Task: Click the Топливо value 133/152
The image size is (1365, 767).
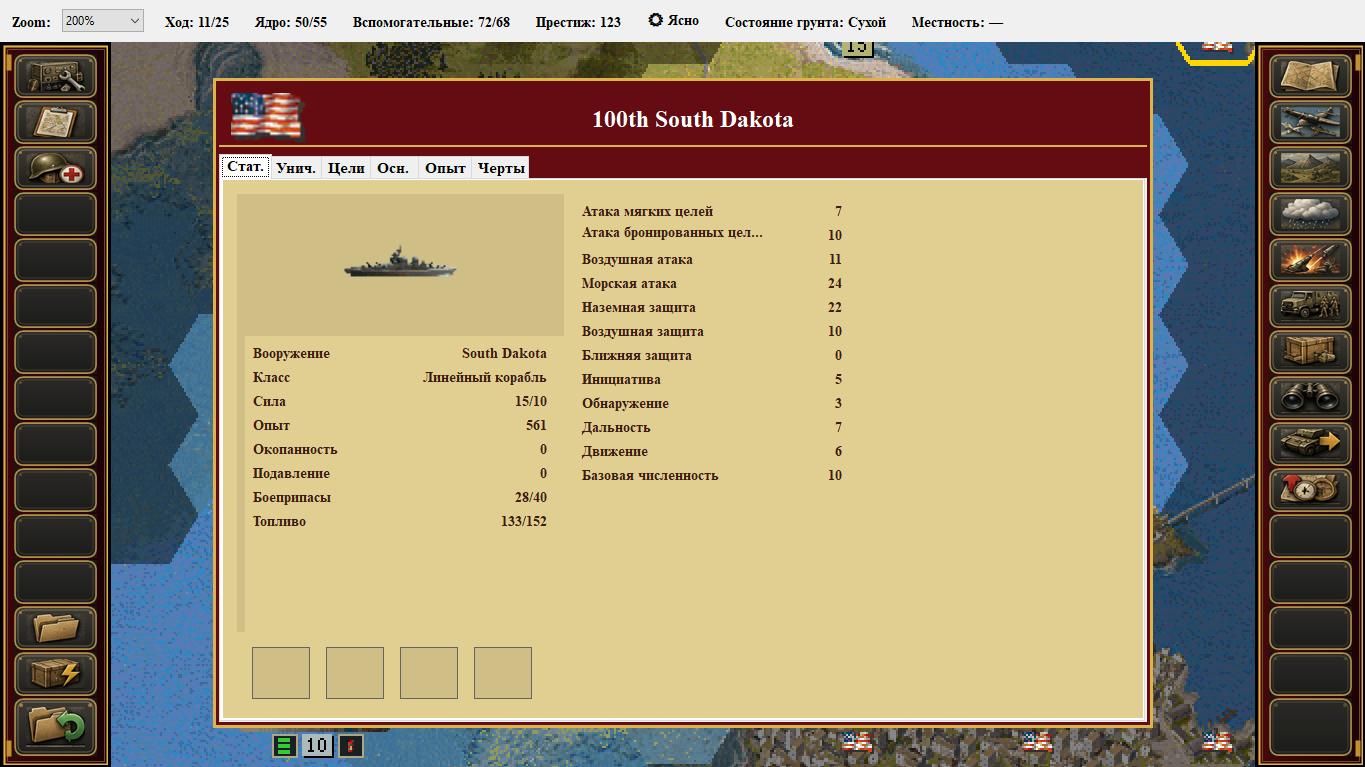Action: pyautogui.click(x=524, y=522)
